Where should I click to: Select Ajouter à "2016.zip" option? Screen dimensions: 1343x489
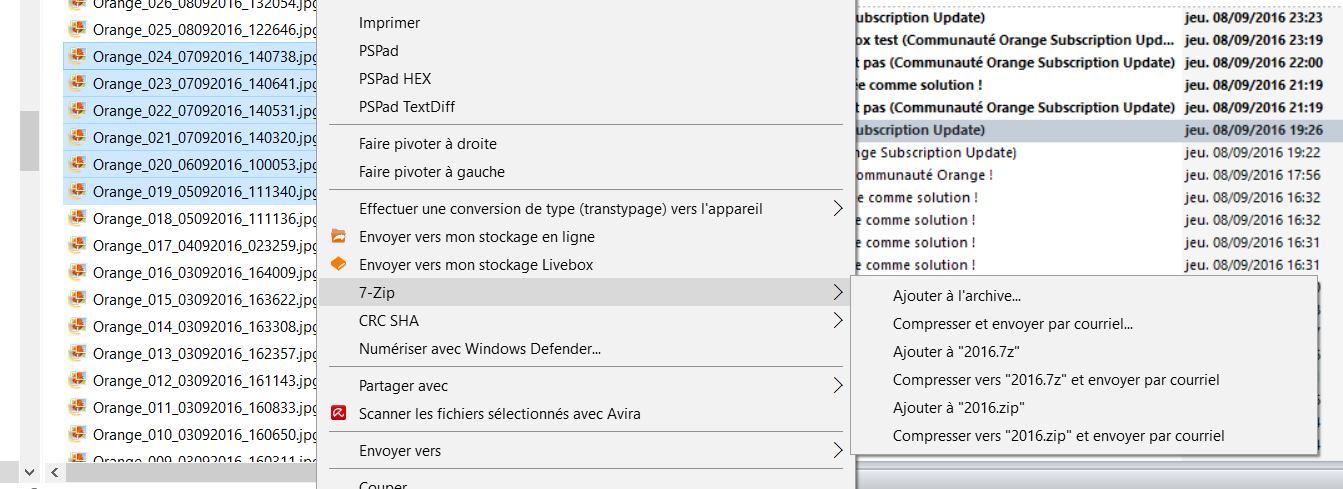pyautogui.click(x=958, y=408)
